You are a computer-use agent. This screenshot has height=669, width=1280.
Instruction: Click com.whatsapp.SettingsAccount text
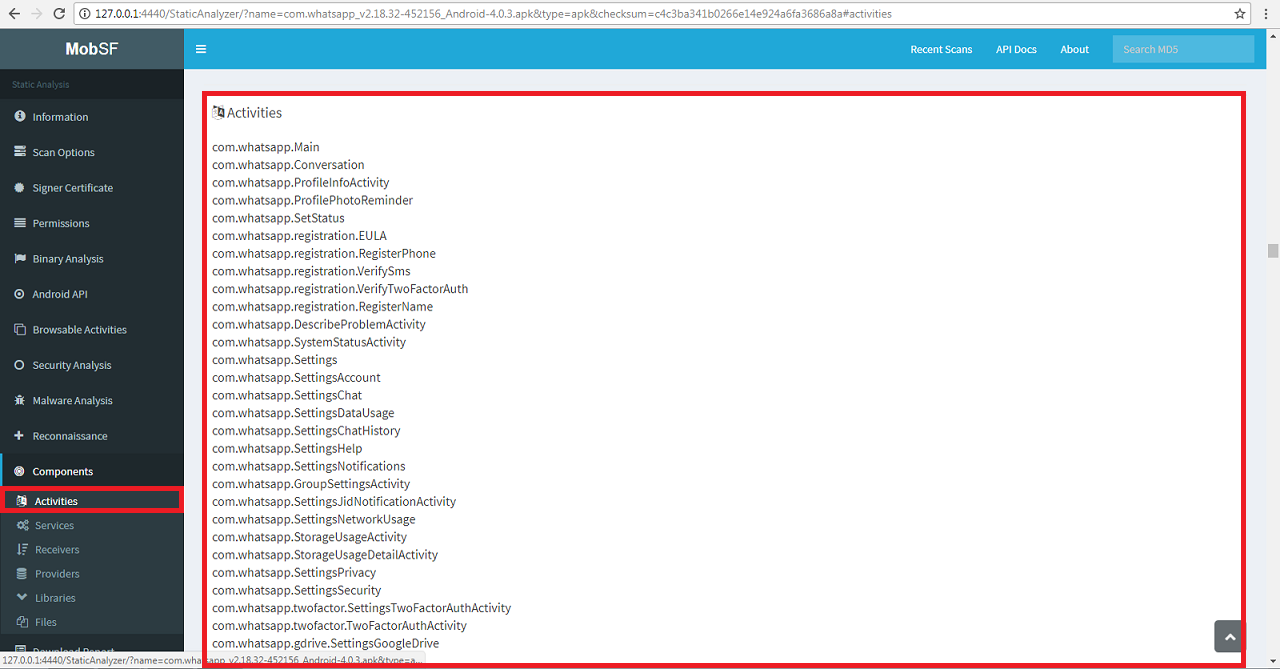pyautogui.click(x=296, y=377)
